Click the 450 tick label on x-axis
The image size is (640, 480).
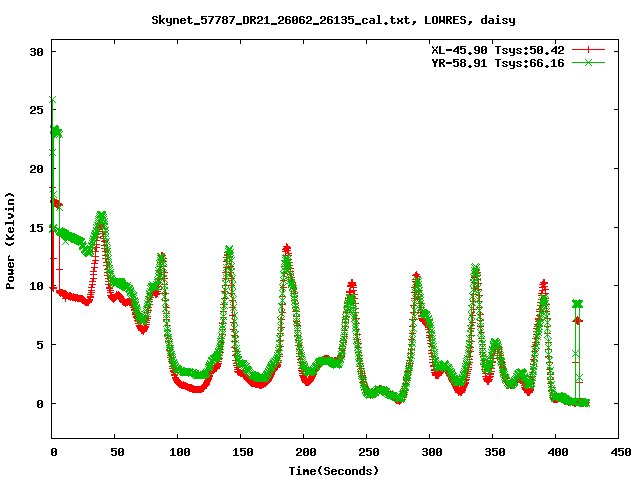pyautogui.click(x=618, y=452)
